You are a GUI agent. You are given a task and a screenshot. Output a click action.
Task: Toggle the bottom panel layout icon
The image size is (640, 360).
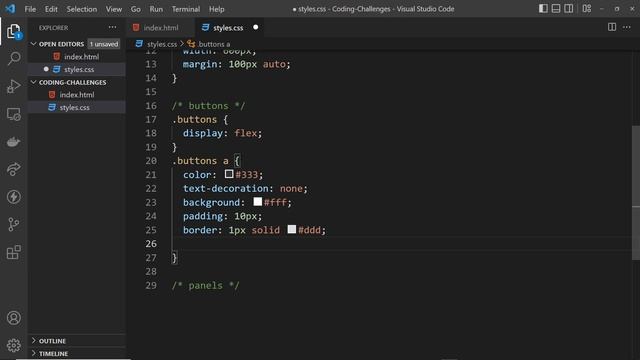(x=556, y=9)
